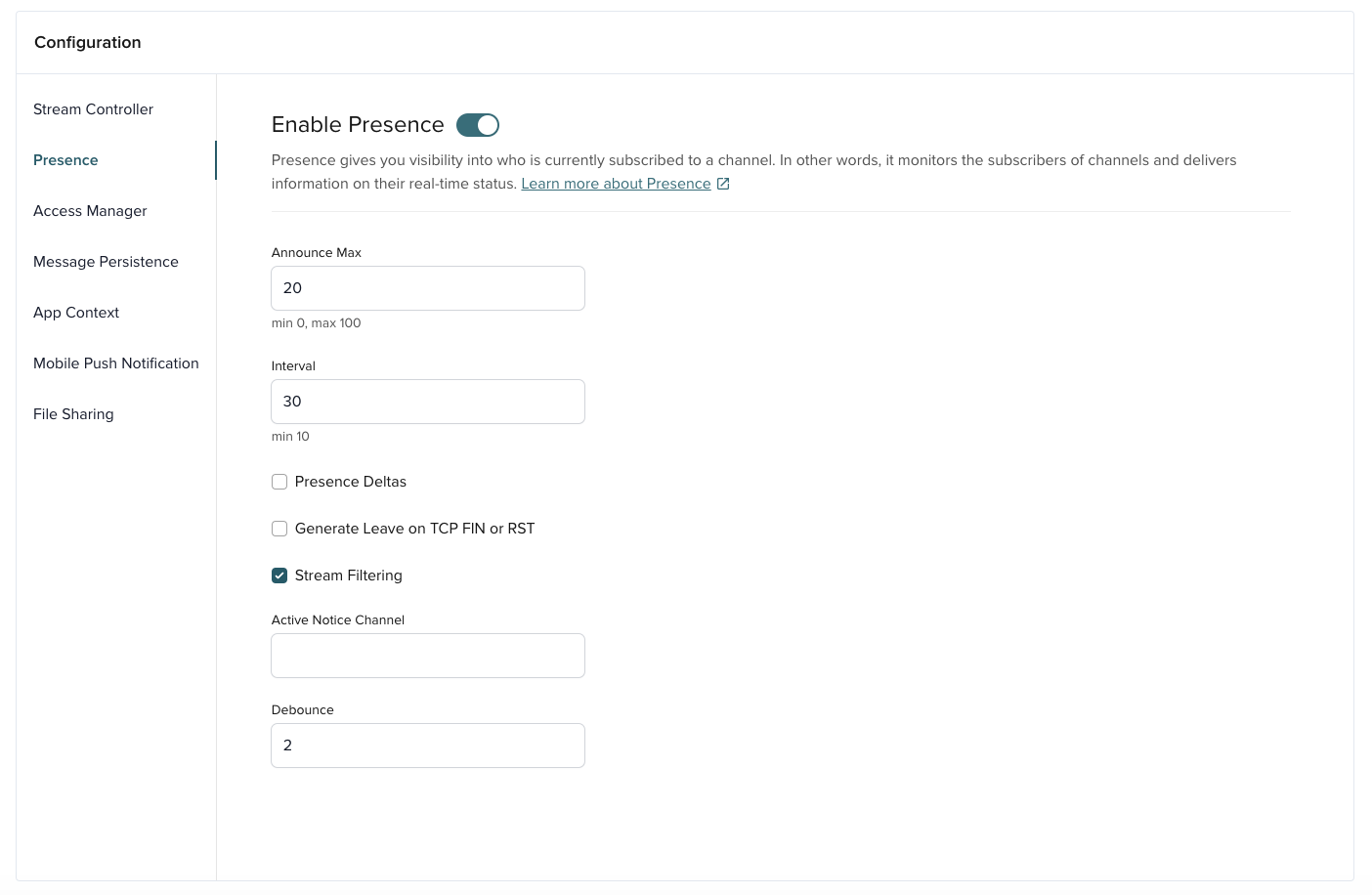The height and width of the screenshot is (895, 1372).
Task: Switch to Message Persistence section
Action: 106,262
